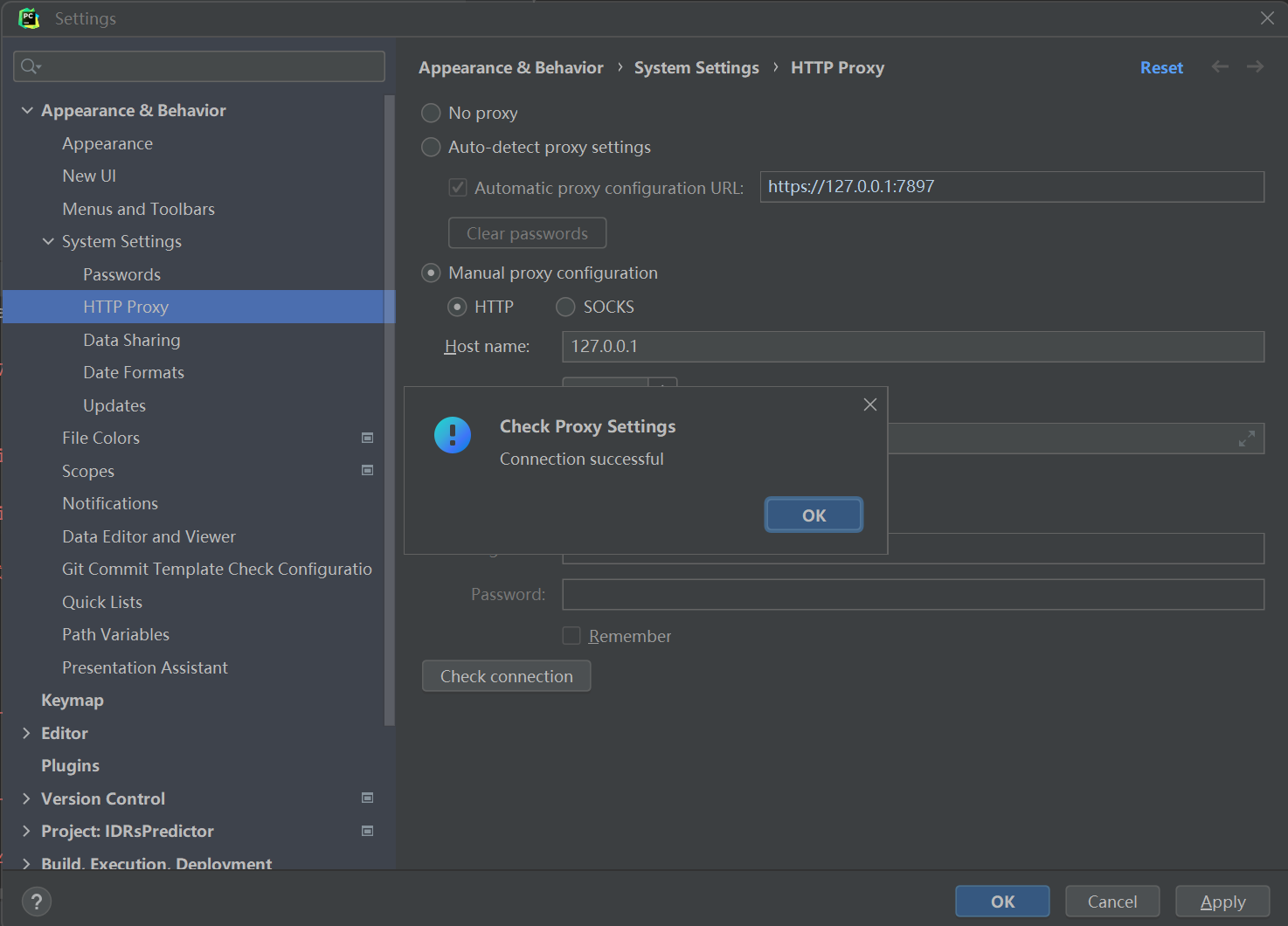Click the File Colors project-level icon
This screenshot has width=1288, height=926.
368,438
